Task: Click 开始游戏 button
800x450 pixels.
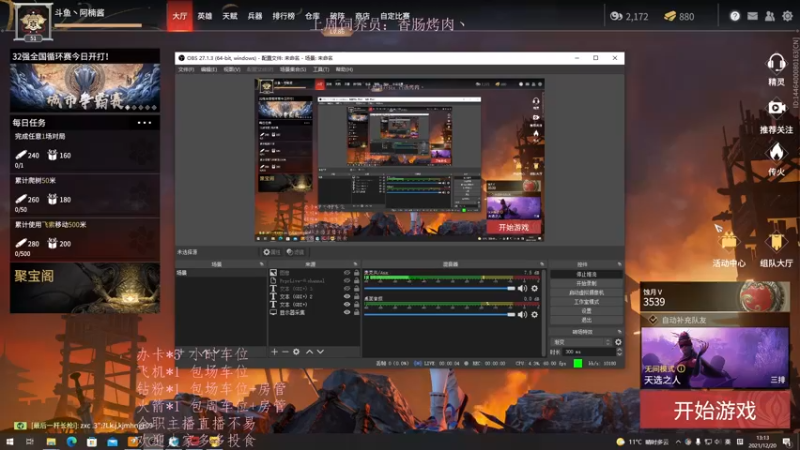Action: [714, 410]
